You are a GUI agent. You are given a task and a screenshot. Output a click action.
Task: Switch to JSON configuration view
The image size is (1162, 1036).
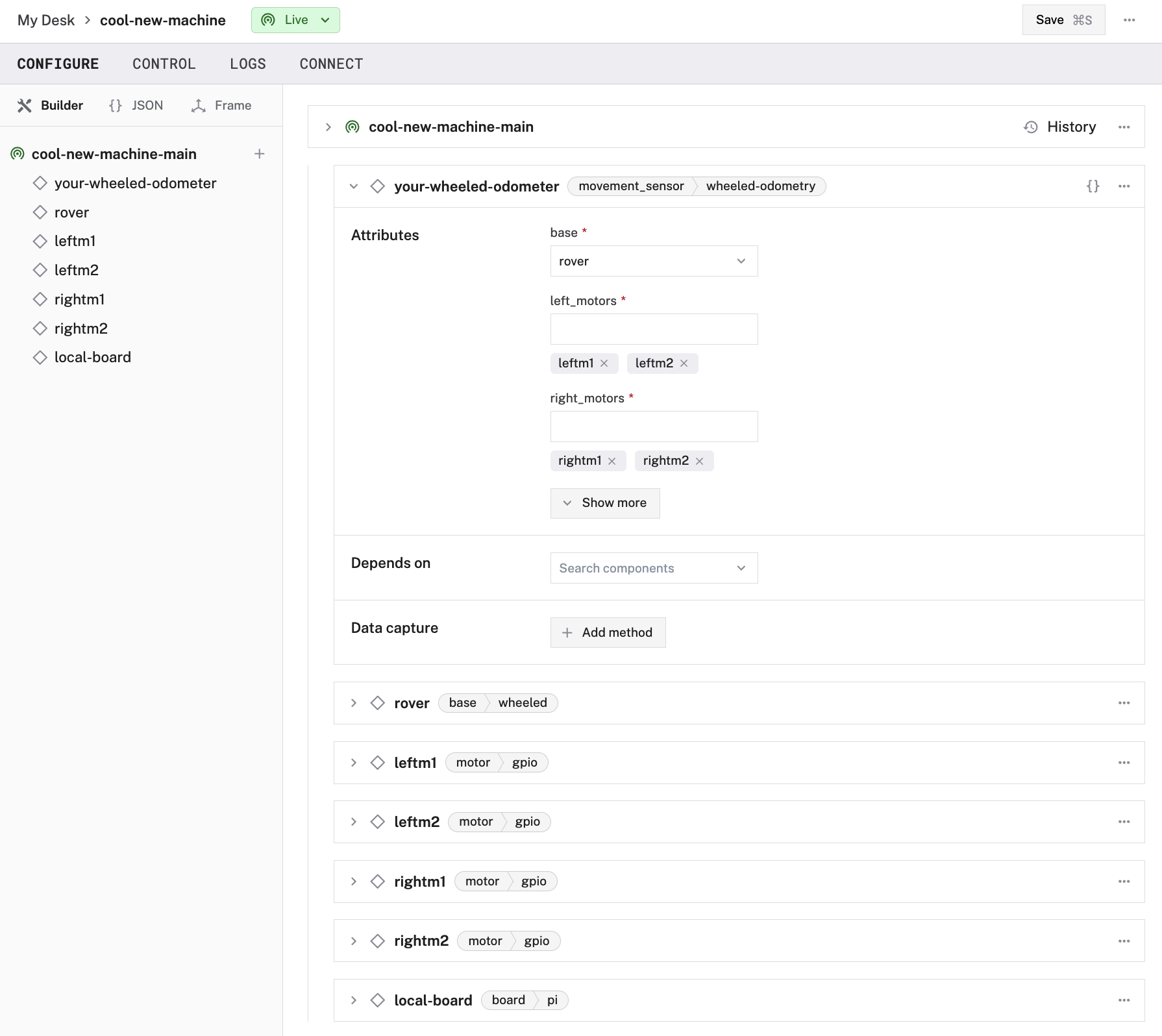pyautogui.click(x=136, y=105)
